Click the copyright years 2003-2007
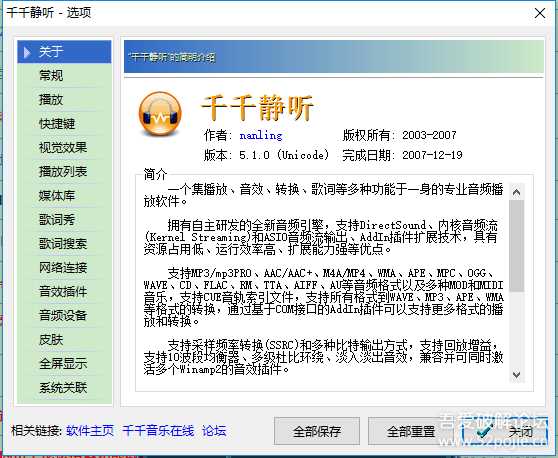Image resolution: width=558 pixels, height=458 pixels. tap(429, 135)
